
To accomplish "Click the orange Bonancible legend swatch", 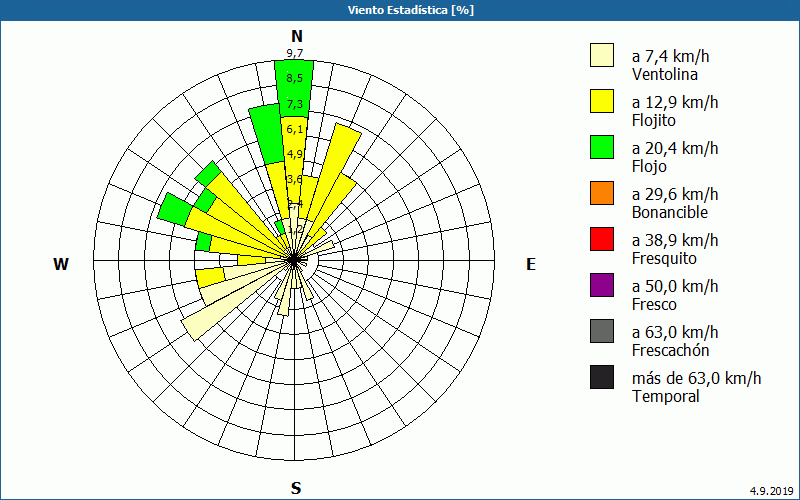I will pyautogui.click(x=602, y=193).
